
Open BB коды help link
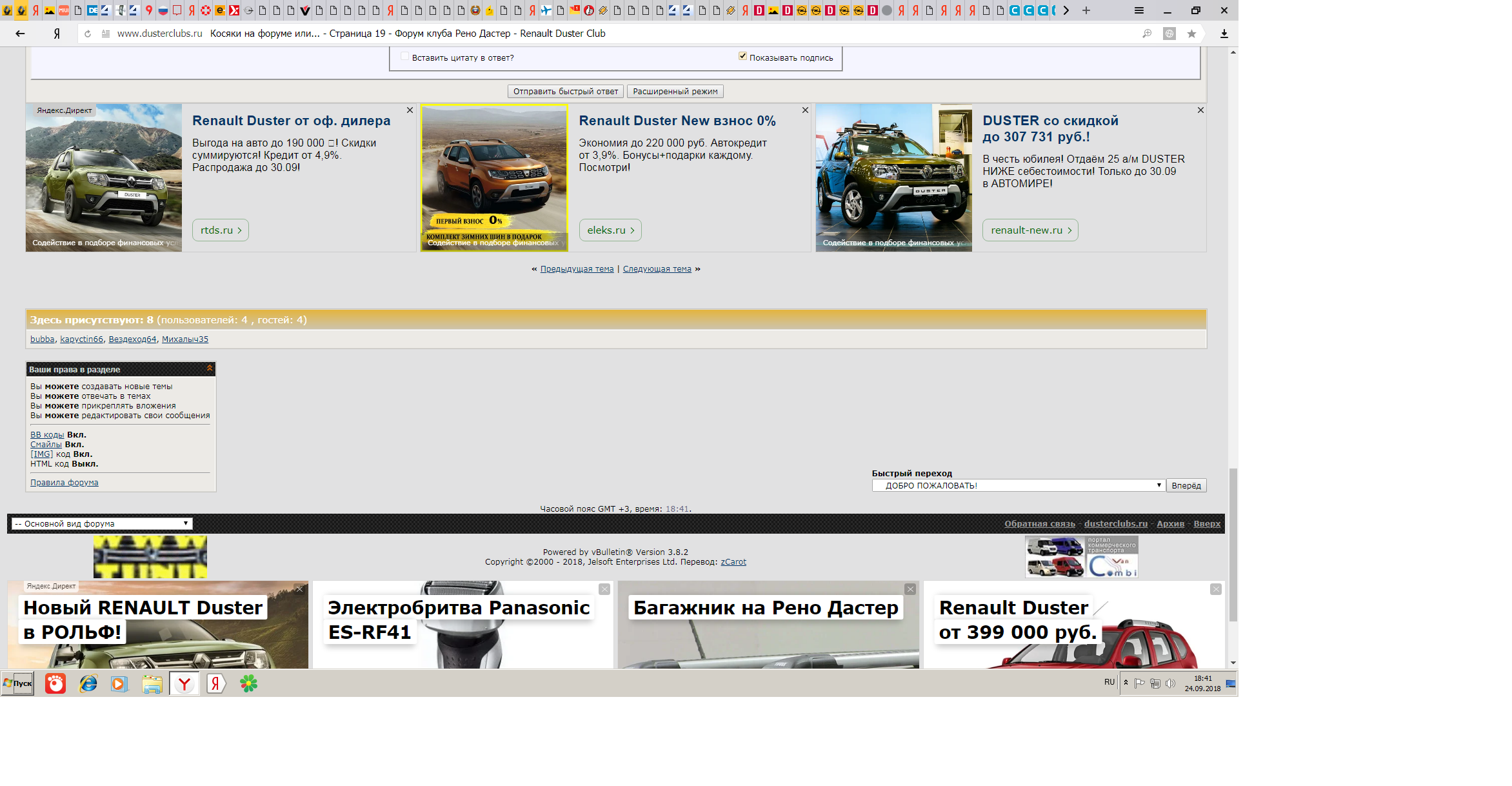click(47, 435)
